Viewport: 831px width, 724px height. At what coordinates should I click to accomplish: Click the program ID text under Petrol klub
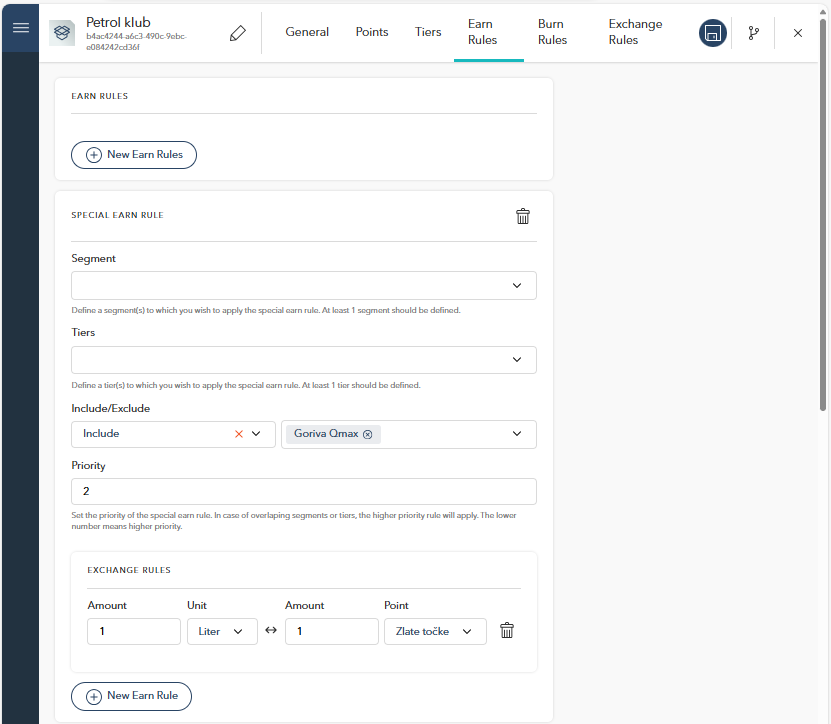click(136, 41)
